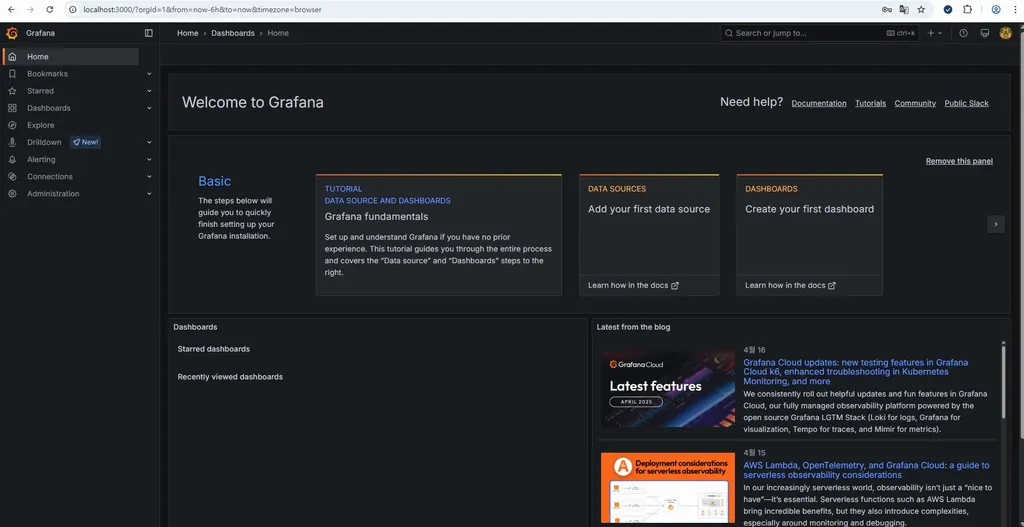
Task: Open Drilldown in the sidebar menu
Action: (44, 142)
